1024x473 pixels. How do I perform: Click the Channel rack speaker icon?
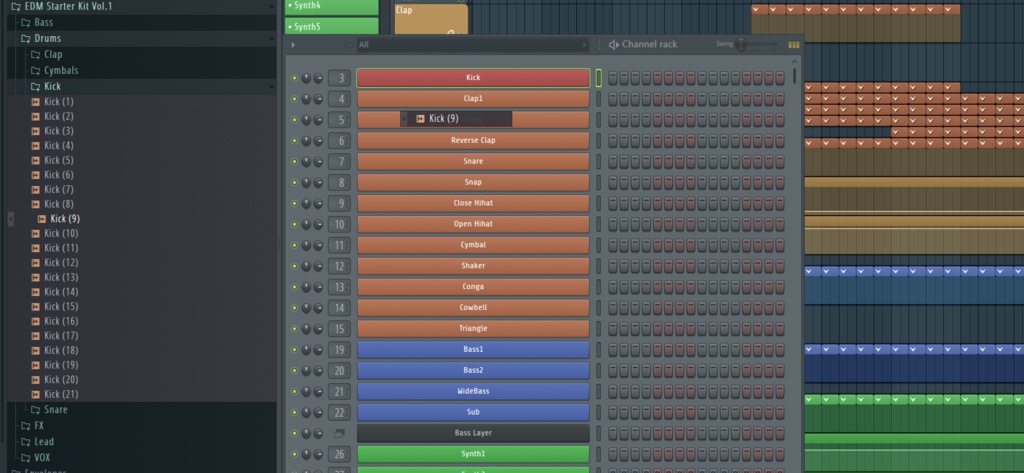[x=613, y=44]
